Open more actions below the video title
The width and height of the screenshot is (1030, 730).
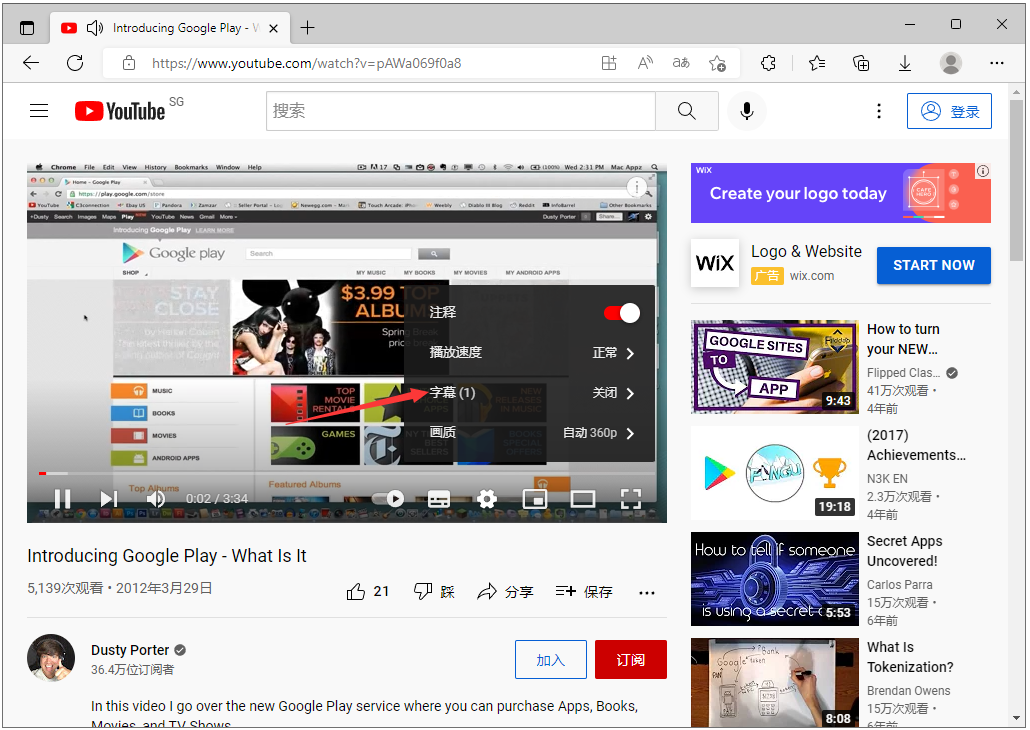(x=647, y=593)
